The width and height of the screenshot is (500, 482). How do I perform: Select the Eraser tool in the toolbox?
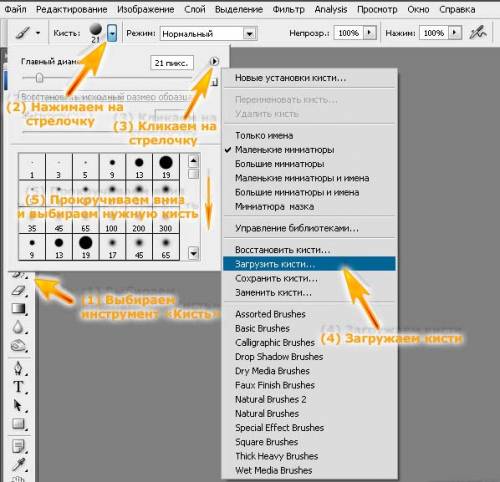tap(18, 290)
